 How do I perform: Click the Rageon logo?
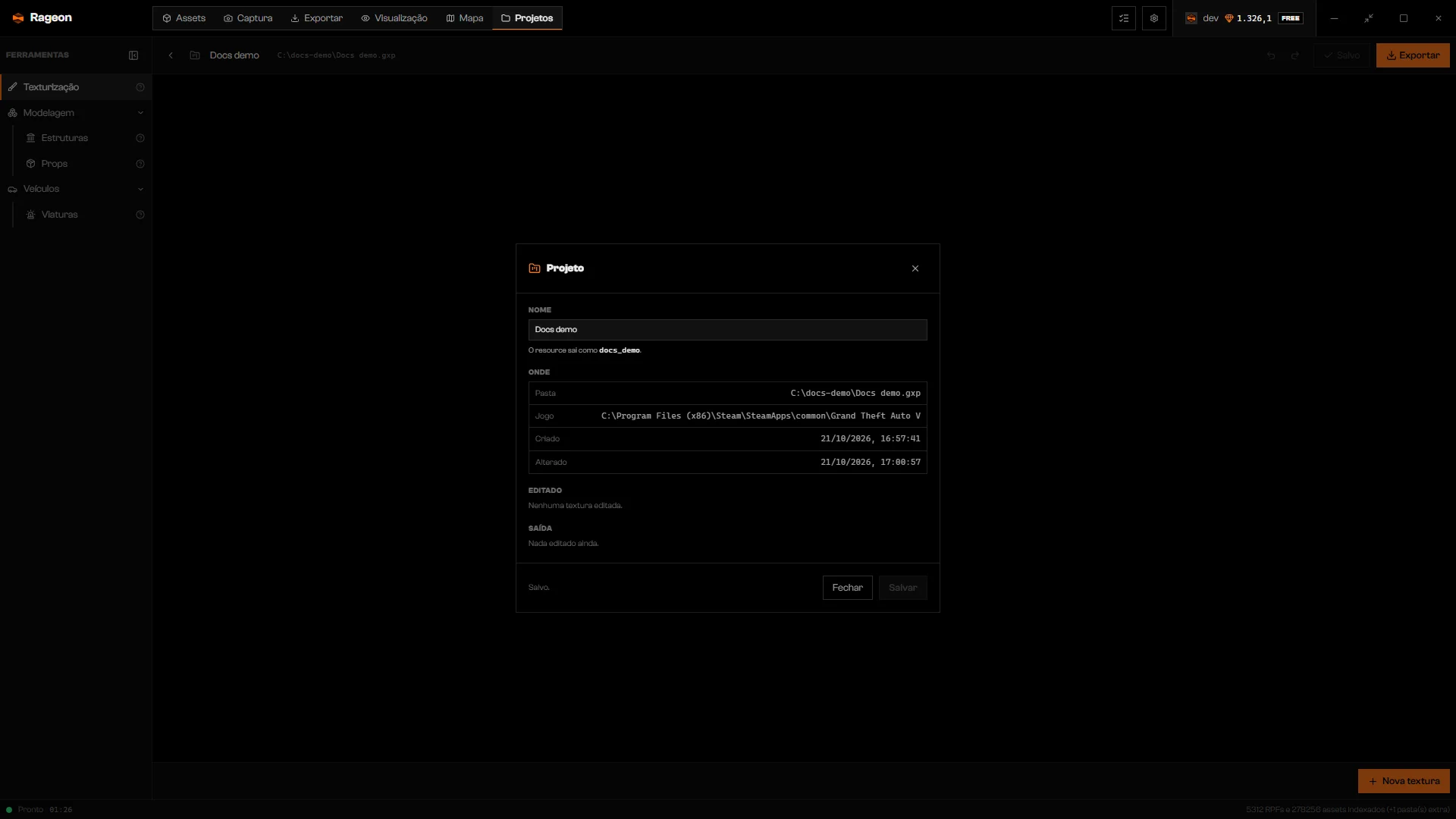(x=42, y=18)
